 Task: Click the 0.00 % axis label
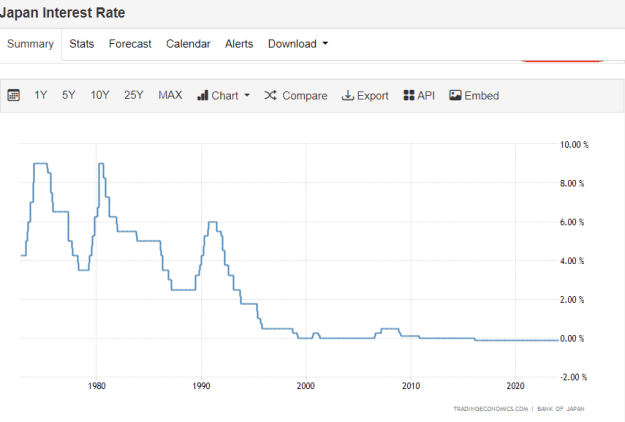[572, 338]
